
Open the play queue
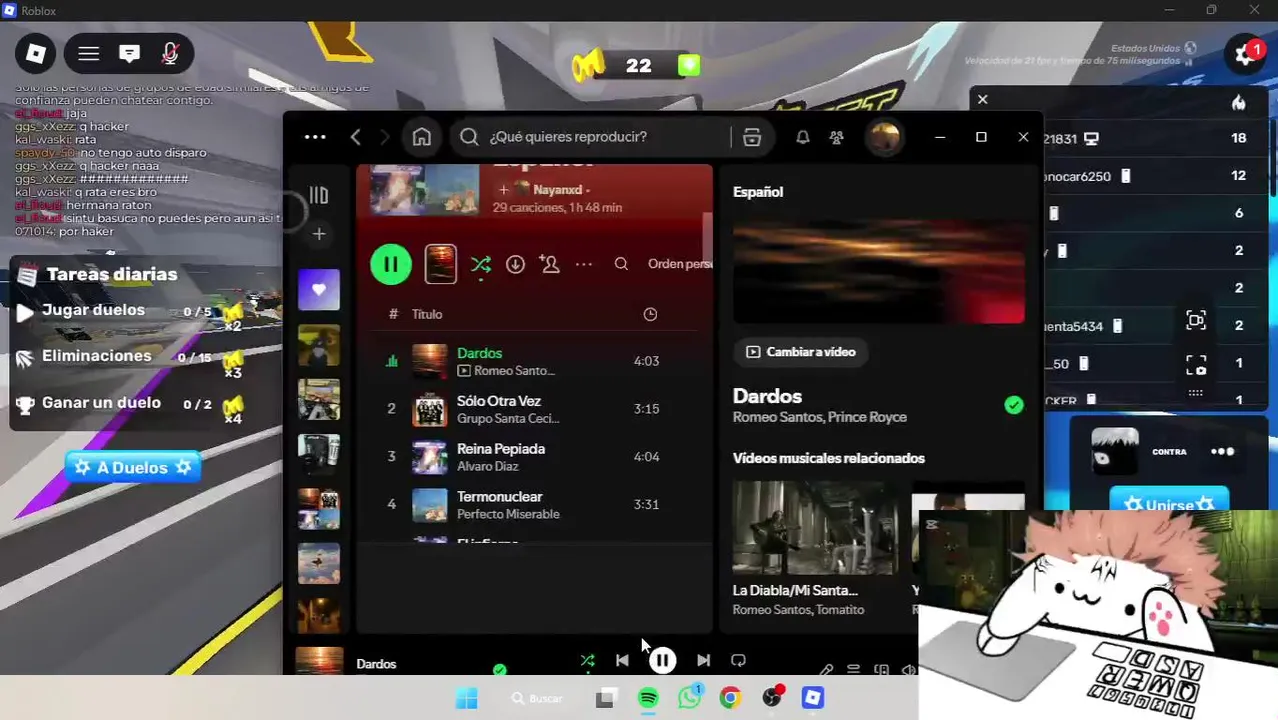click(853, 670)
